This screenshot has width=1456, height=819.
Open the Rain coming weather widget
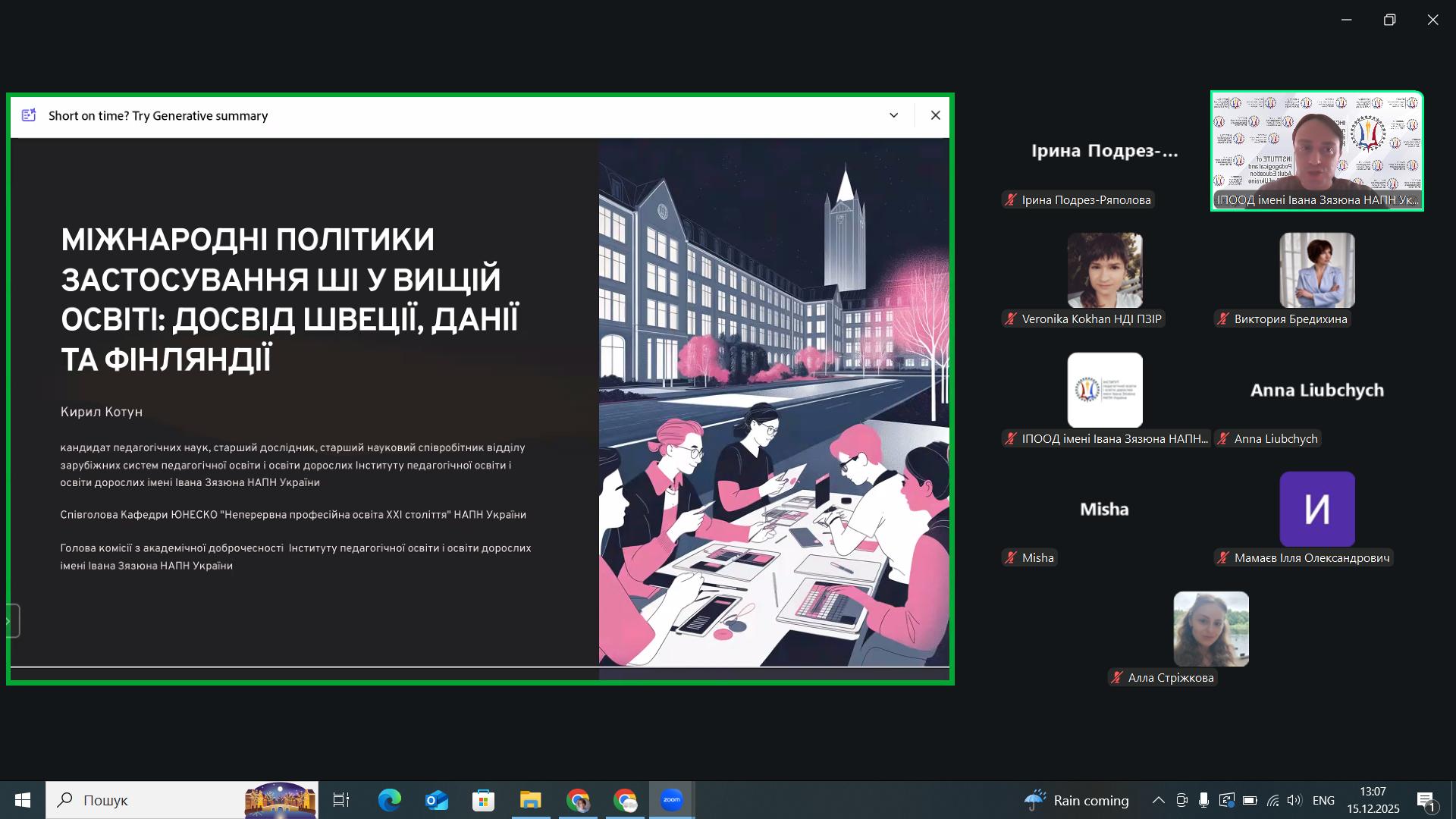coord(1077,800)
